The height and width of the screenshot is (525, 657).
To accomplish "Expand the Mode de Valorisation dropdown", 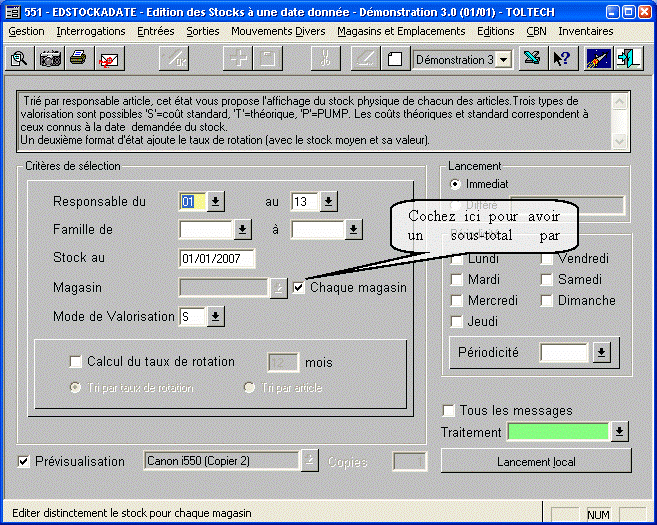I will click(216, 317).
